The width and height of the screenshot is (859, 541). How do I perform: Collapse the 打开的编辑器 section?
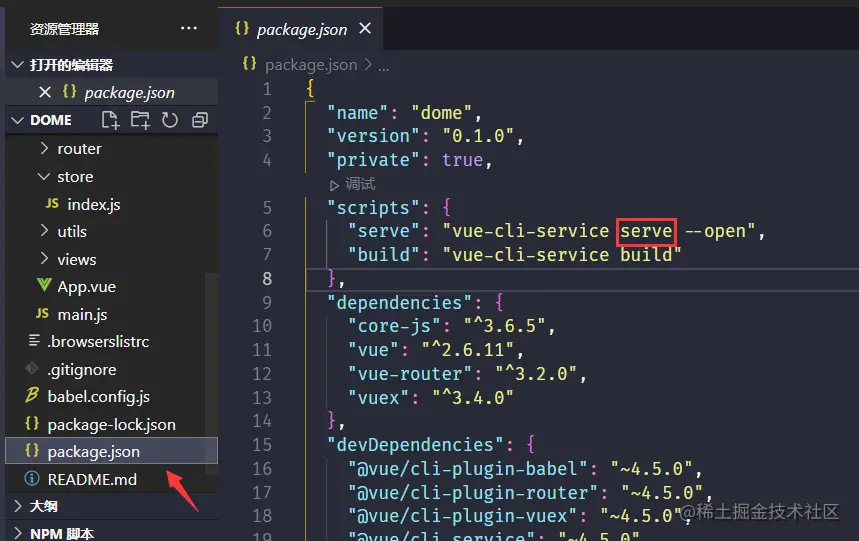(18, 65)
